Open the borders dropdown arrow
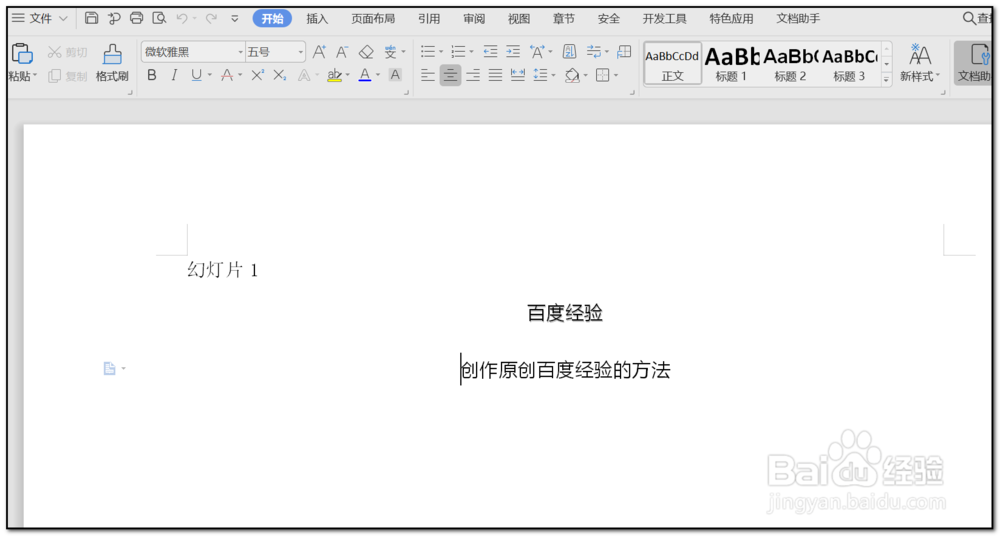 tap(617, 76)
